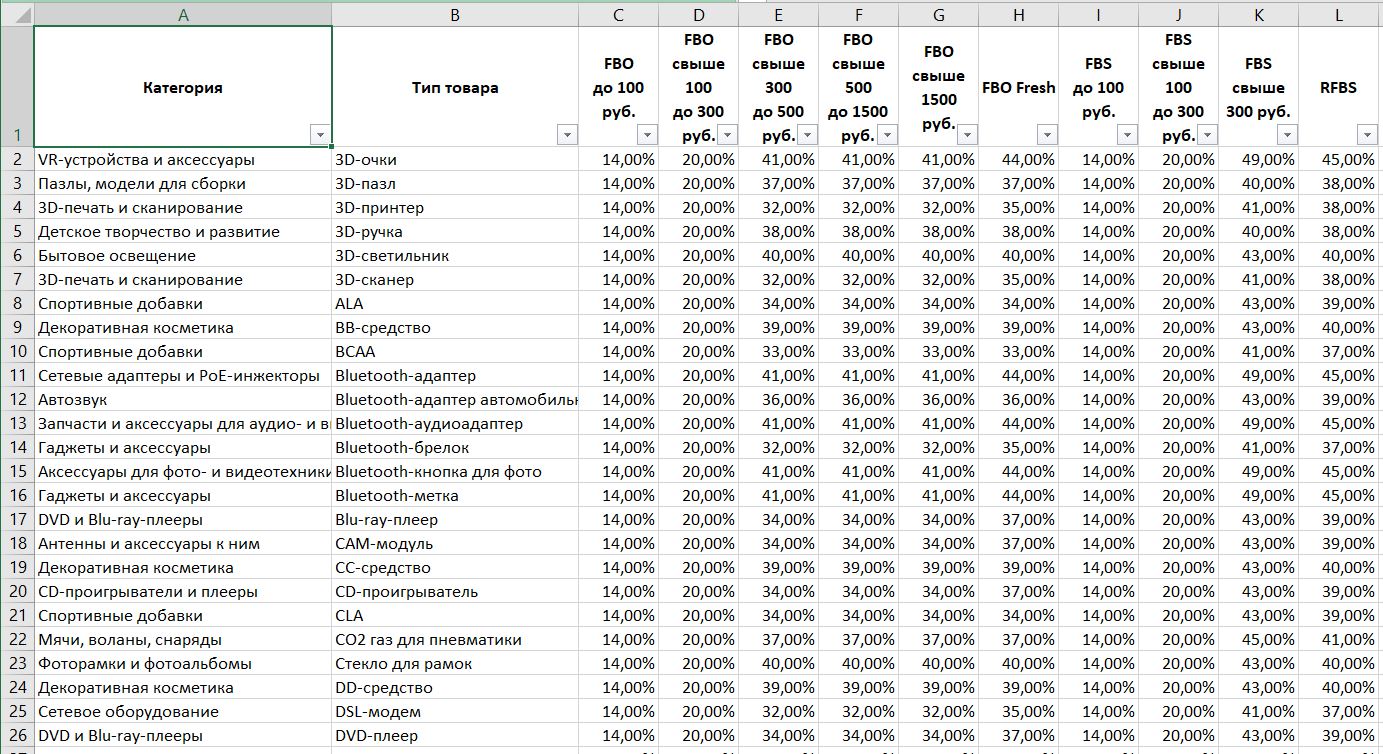Select column B header
The height and width of the screenshot is (754, 1383).
(455, 14)
